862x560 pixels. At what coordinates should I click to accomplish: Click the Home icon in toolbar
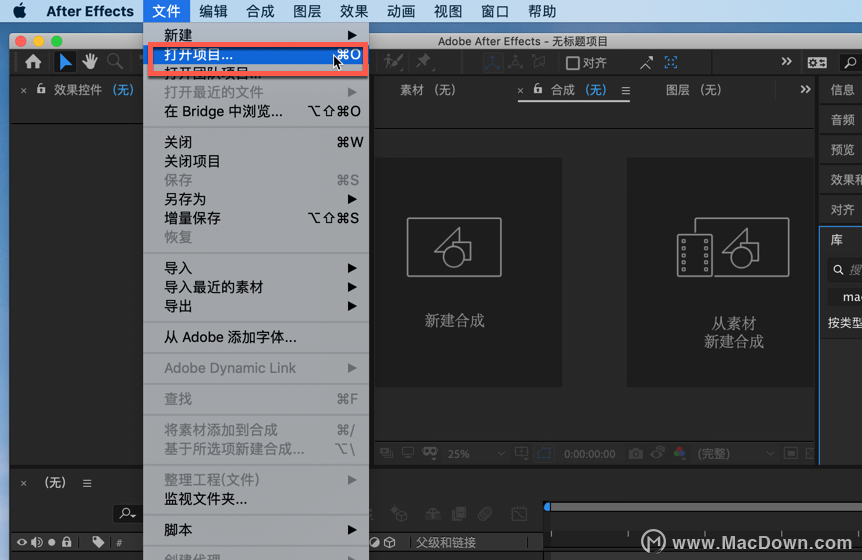(x=33, y=62)
